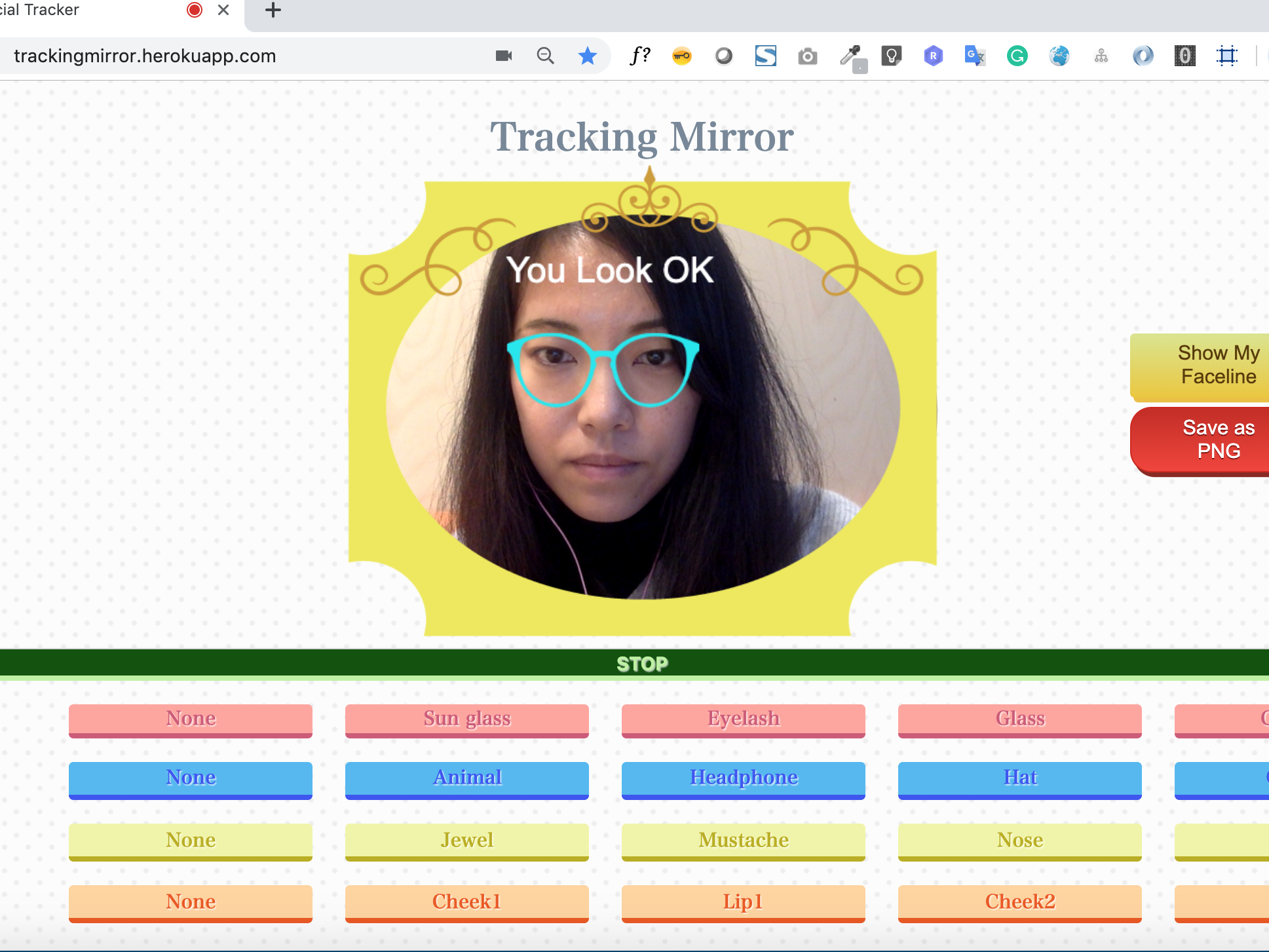Open the blue S extension icon
Image resolution: width=1269 pixels, height=952 pixels.
tap(766, 56)
